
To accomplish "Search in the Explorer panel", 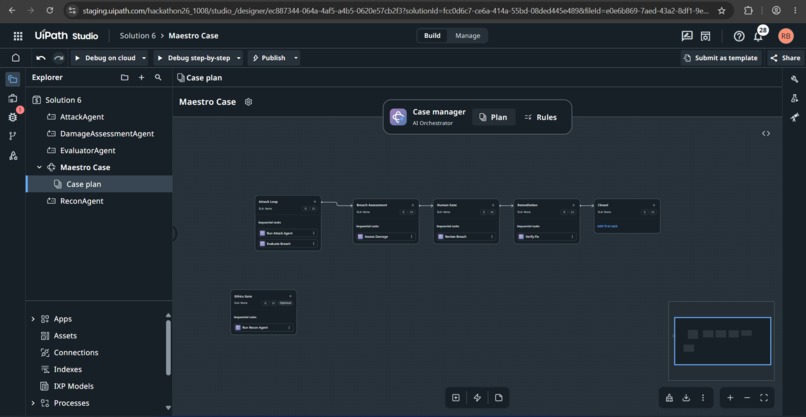I will (158, 78).
